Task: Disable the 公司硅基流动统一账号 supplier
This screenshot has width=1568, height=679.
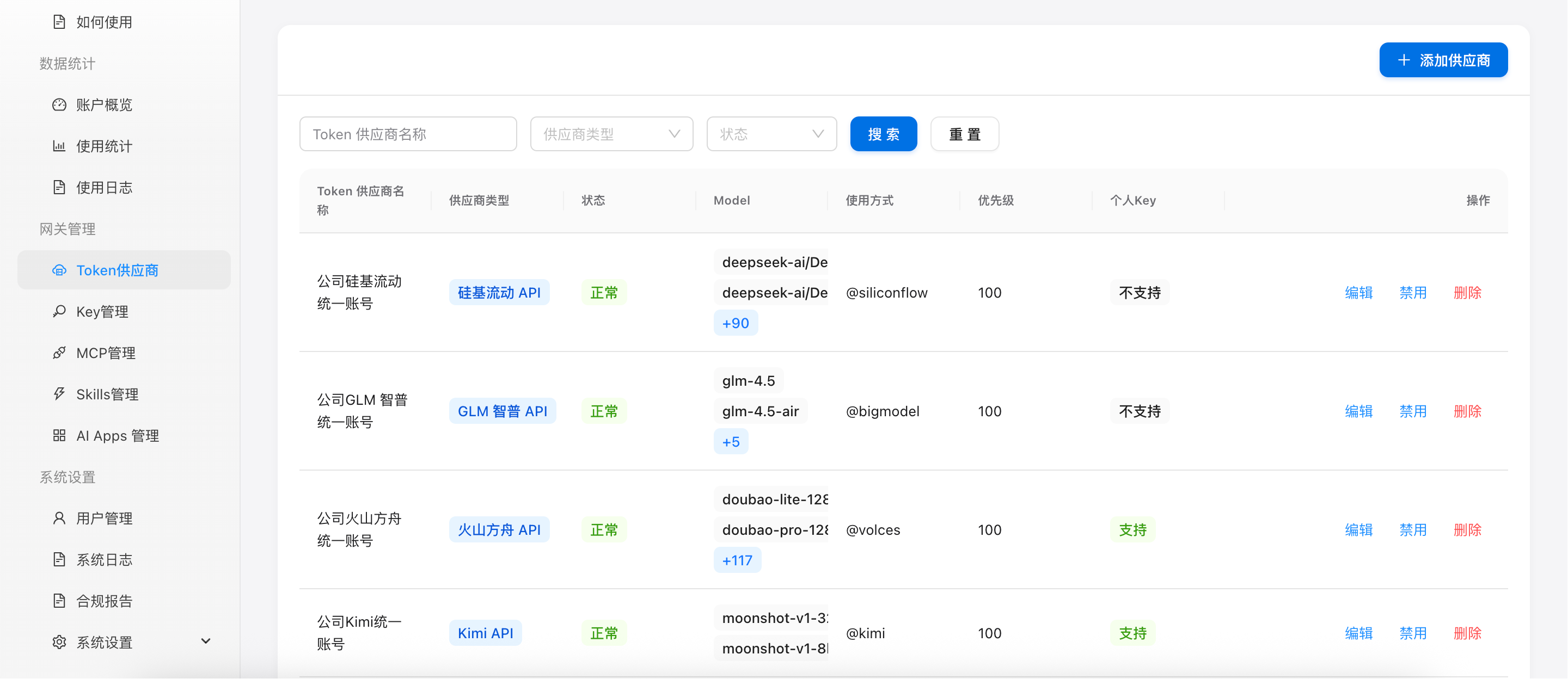Action: (1413, 293)
